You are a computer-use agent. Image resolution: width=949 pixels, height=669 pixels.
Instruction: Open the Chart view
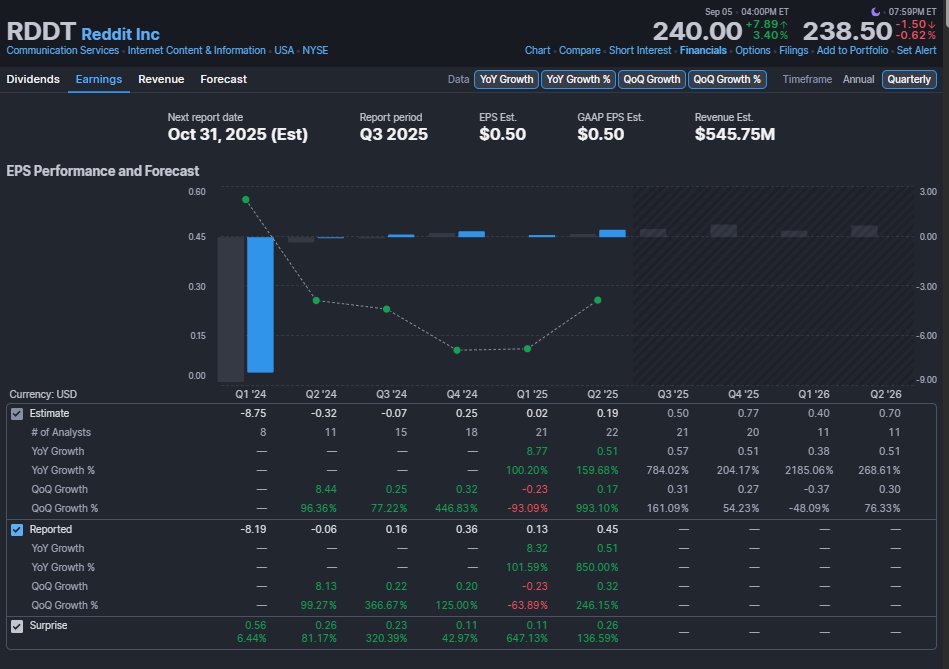tap(537, 50)
